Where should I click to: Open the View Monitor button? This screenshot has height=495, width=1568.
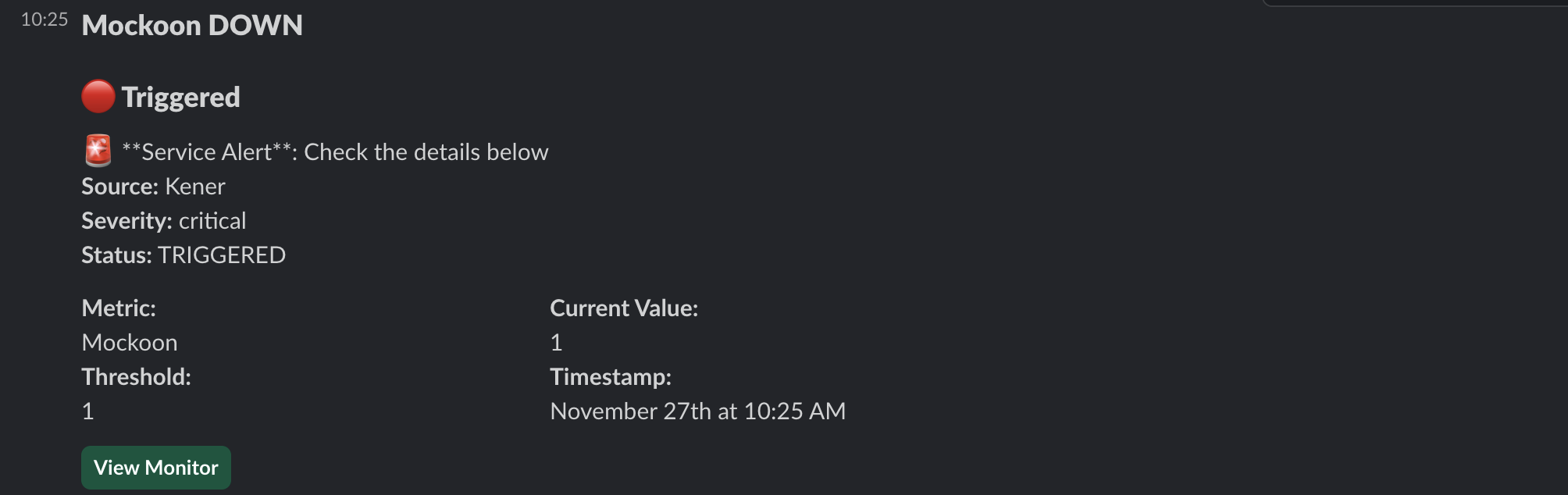(x=156, y=468)
